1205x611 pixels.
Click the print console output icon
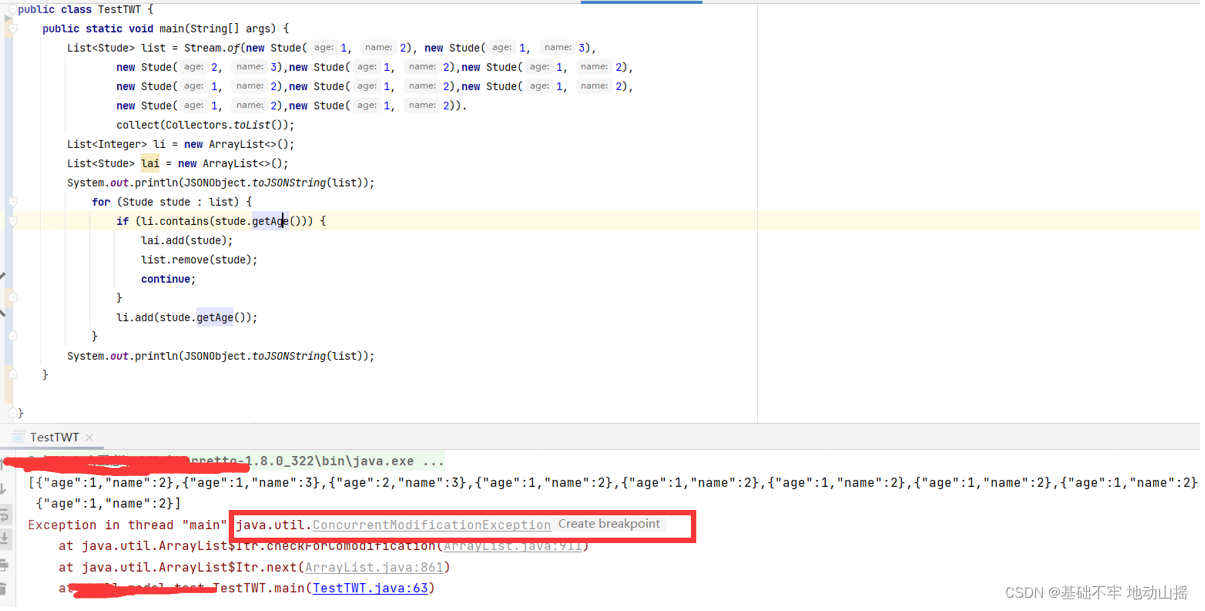pos(4,565)
